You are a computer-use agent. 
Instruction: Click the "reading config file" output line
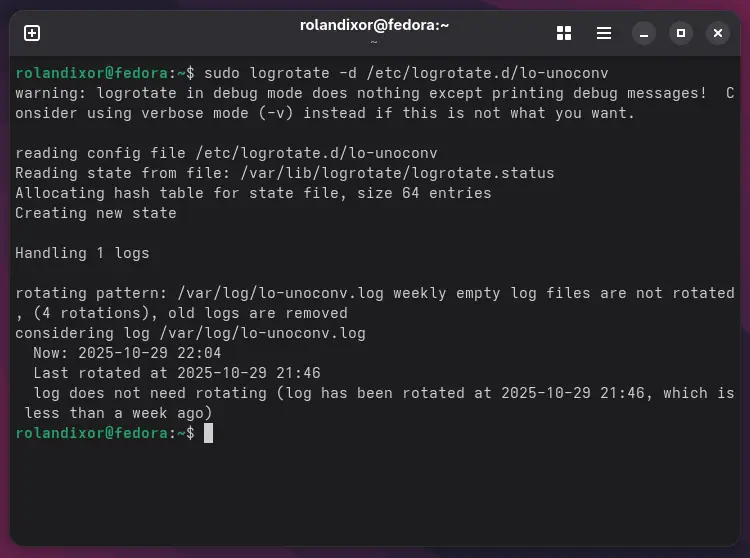coord(226,153)
